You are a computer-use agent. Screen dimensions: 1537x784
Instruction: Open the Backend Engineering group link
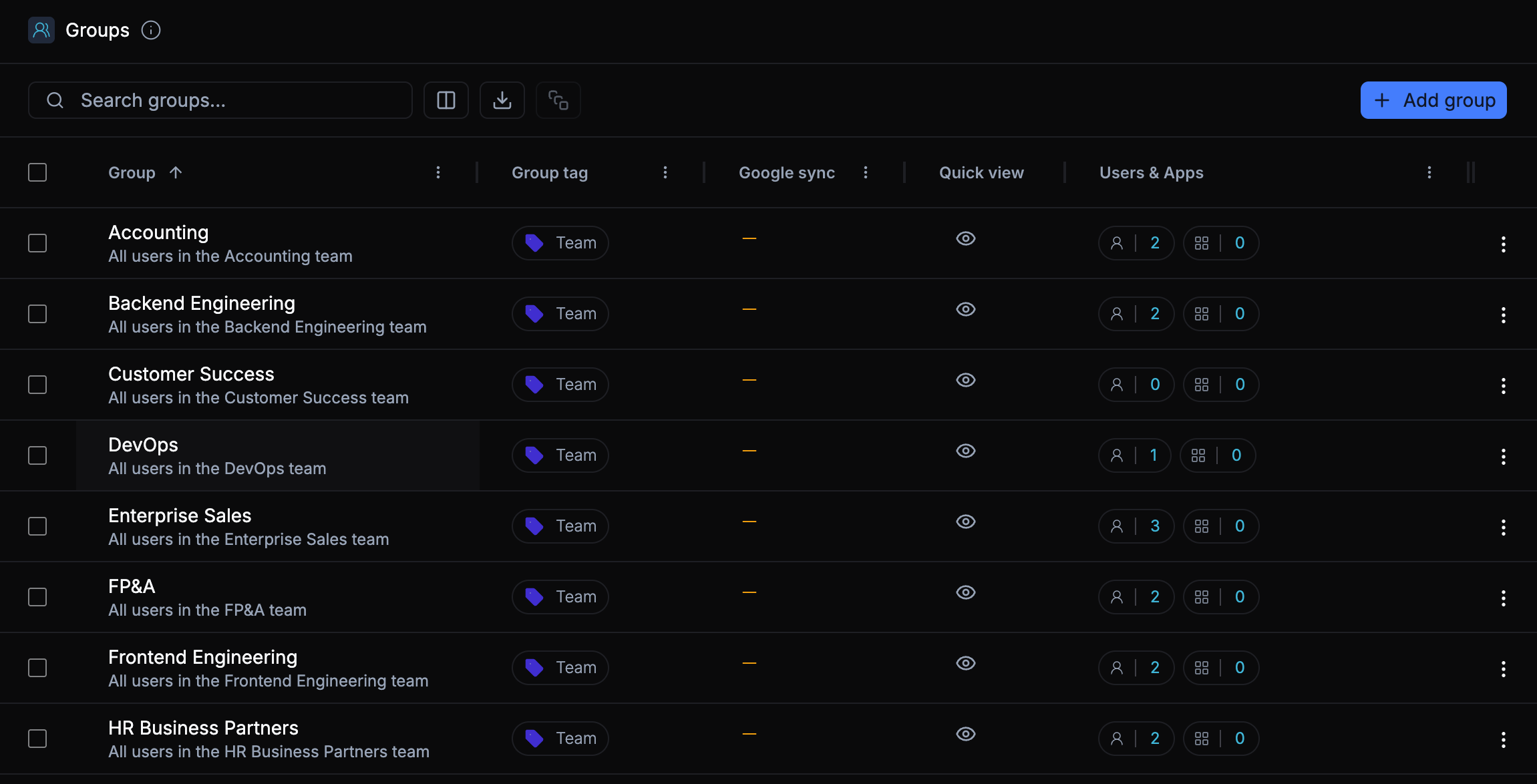coord(202,303)
